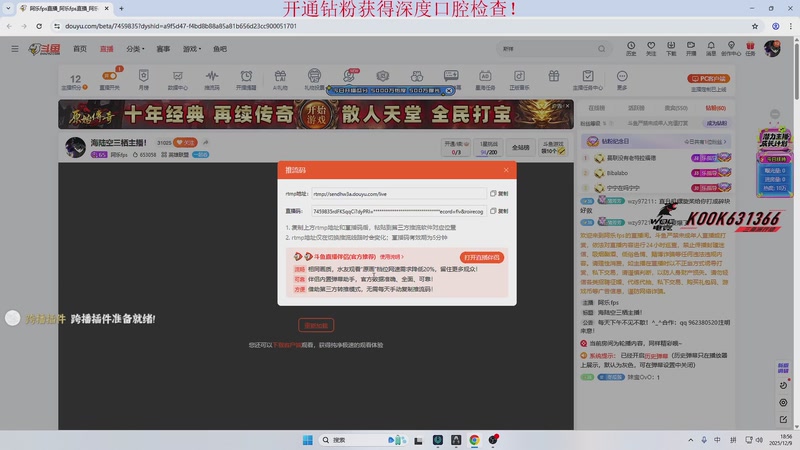
Task: Click the 全站榜 button
Action: [x=520, y=147]
